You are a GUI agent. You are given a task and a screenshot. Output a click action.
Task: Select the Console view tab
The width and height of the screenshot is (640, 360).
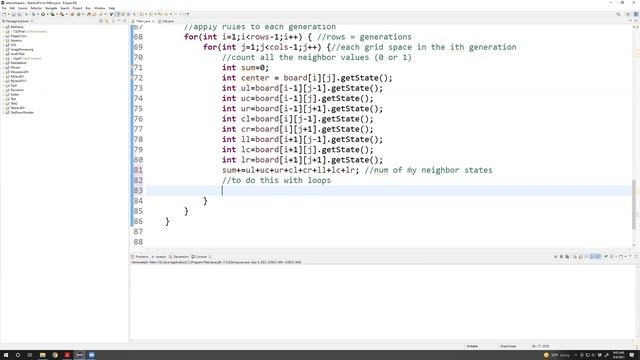point(200,257)
